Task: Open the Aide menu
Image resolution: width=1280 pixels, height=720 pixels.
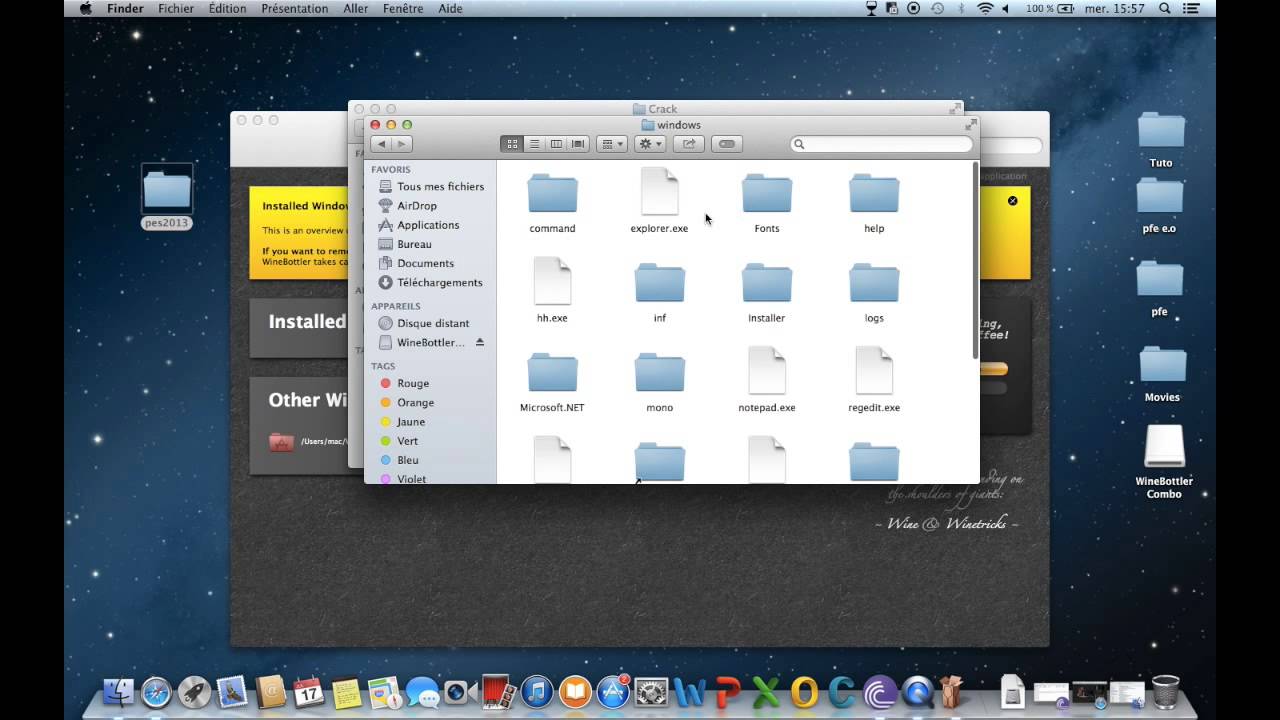Action: pos(450,8)
